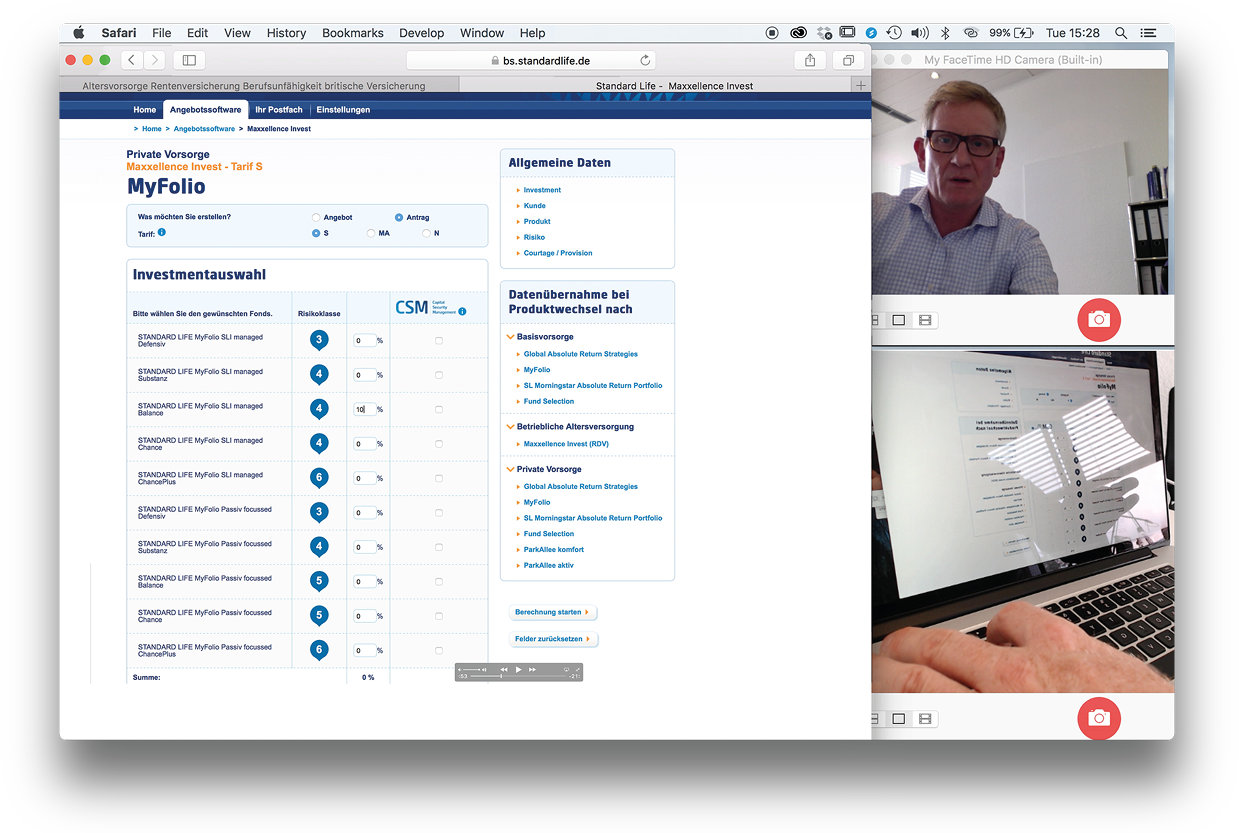
Task: Click Safari's forward navigation arrow
Action: 154,60
